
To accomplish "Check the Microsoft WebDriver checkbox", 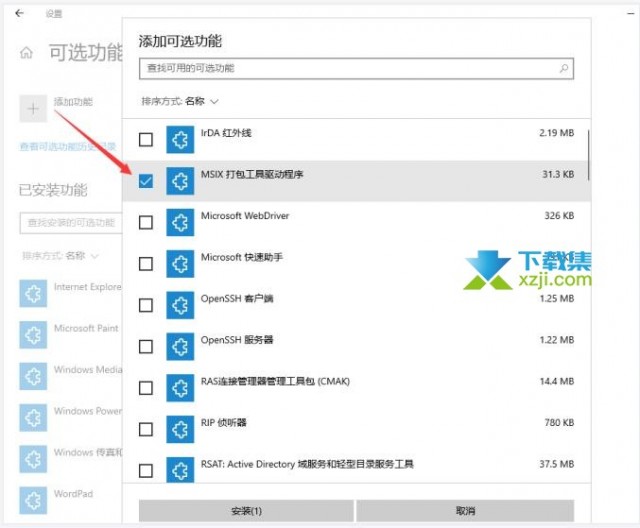I will (146, 222).
